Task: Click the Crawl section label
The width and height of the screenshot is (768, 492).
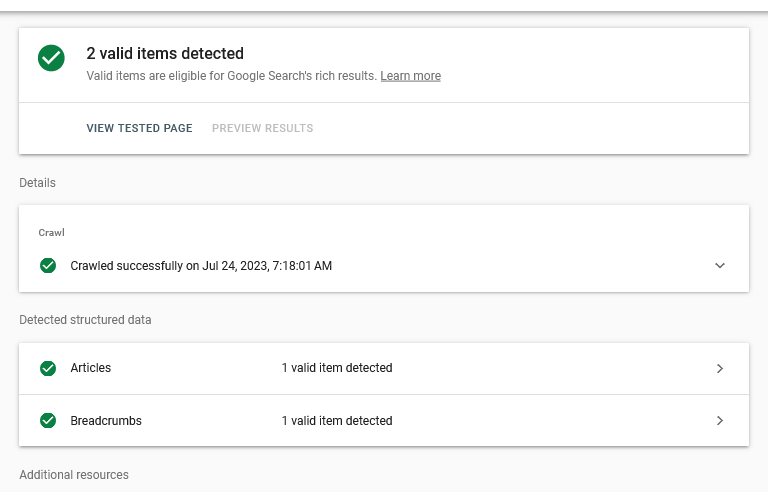Action: click(x=51, y=232)
